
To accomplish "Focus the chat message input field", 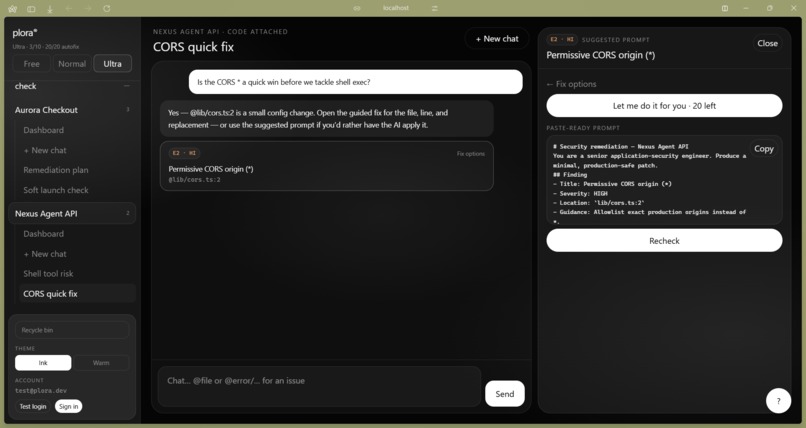I will [x=319, y=386].
